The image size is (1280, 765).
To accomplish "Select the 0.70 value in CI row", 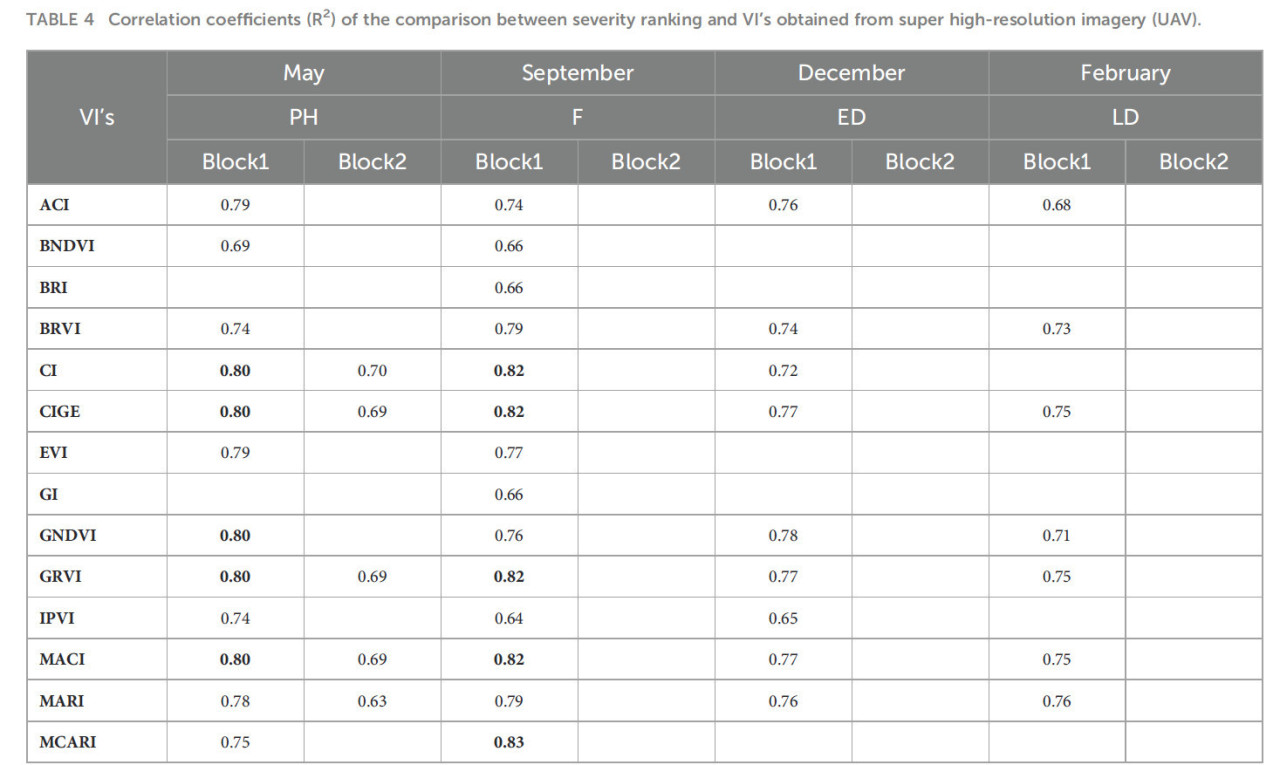I will pyautogui.click(x=372, y=370).
